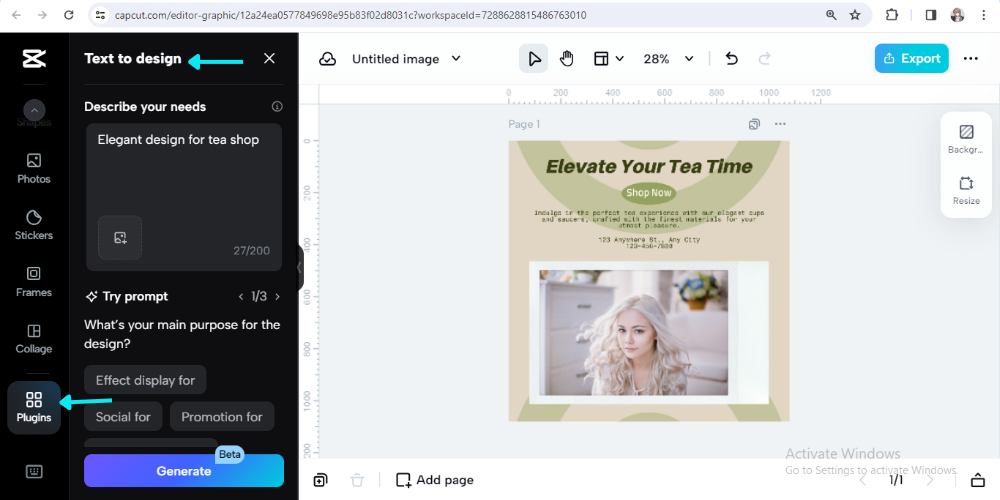Open the Resize tool
1000x500 pixels.
click(x=966, y=191)
